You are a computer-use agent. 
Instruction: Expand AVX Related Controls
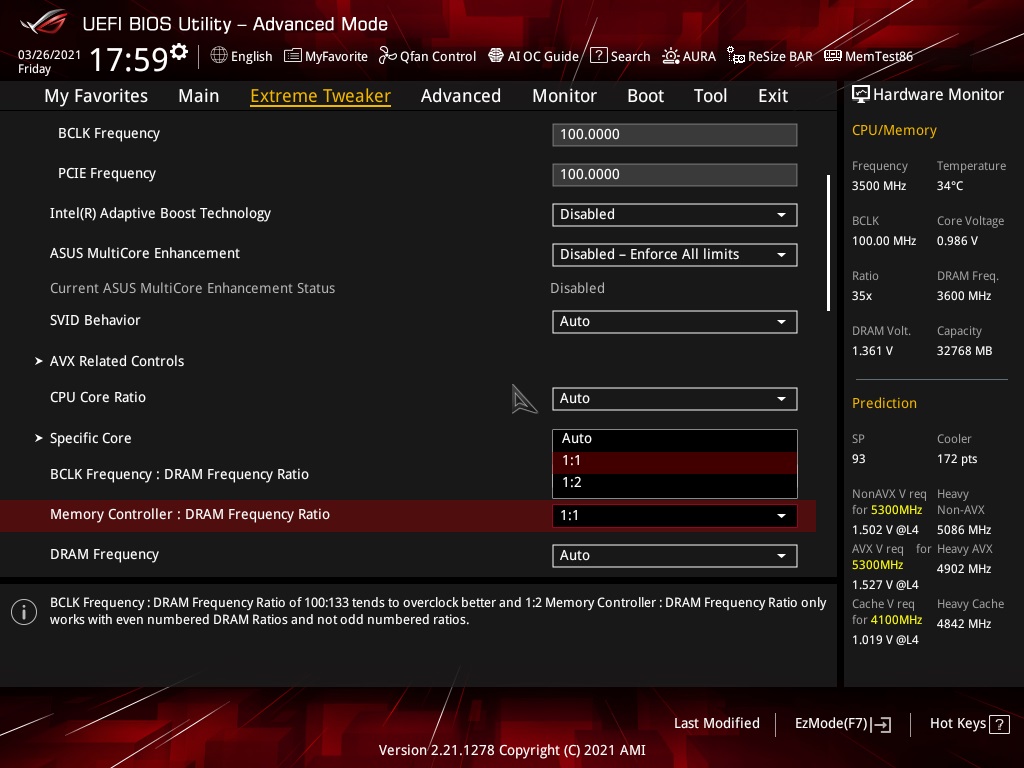(x=117, y=361)
